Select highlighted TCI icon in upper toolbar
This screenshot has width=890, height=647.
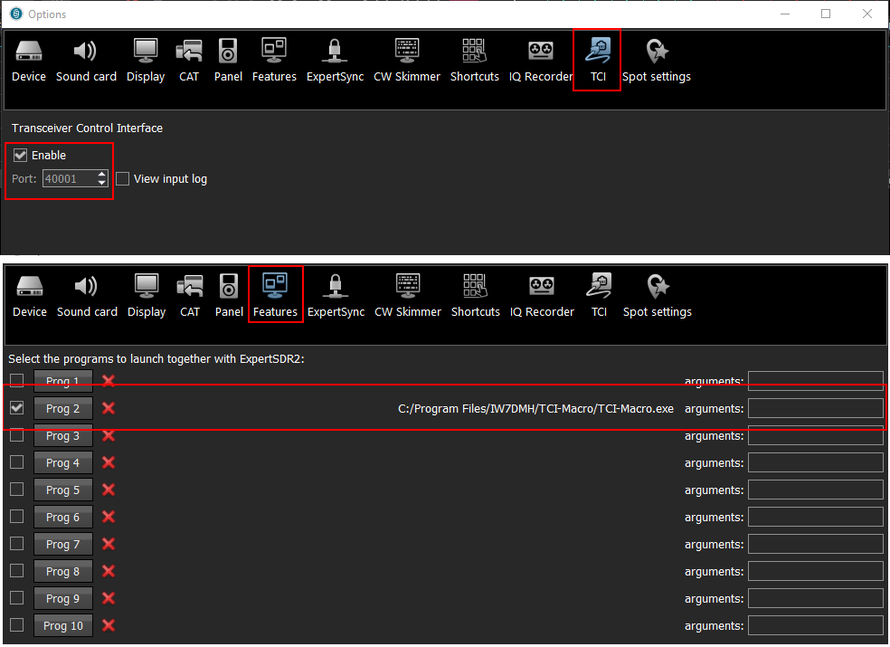pos(598,61)
